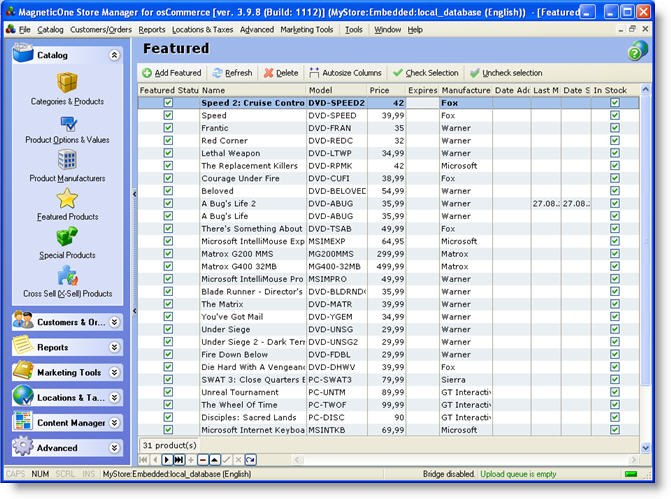This screenshot has height=499, width=671.
Task: Go to next record navigator button
Action: (x=167, y=460)
